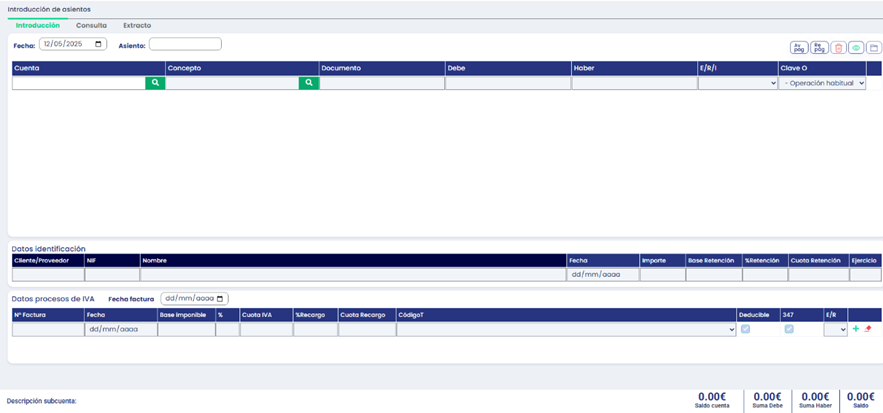Open the E/R/I dropdown
The height and width of the screenshot is (413, 883).
(737, 84)
